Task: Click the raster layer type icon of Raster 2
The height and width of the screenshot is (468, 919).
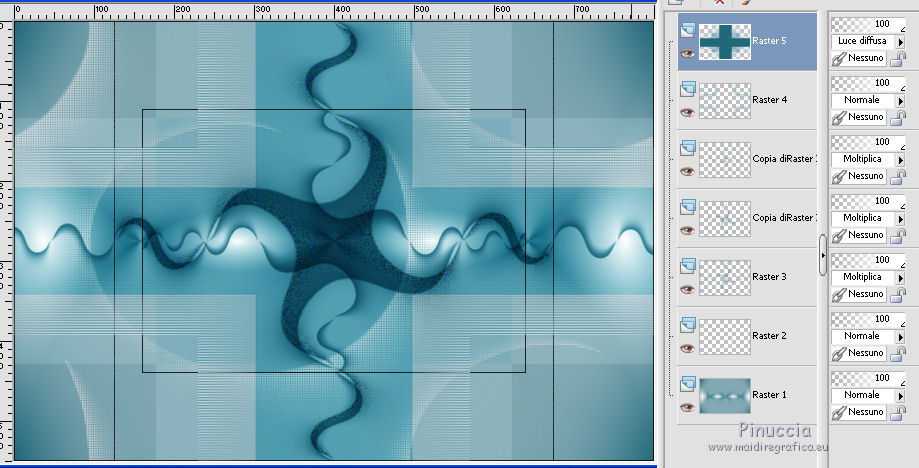Action: click(x=687, y=325)
